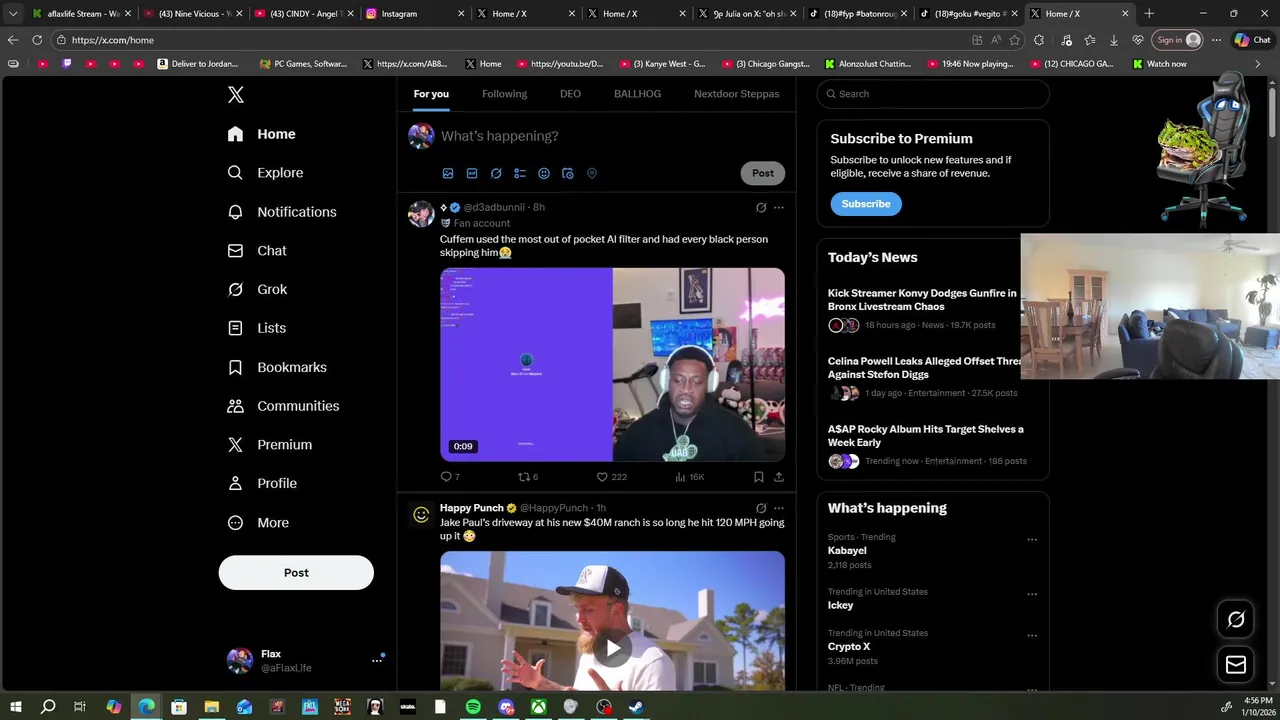Switch to the Instagram browser tab

[415, 14]
